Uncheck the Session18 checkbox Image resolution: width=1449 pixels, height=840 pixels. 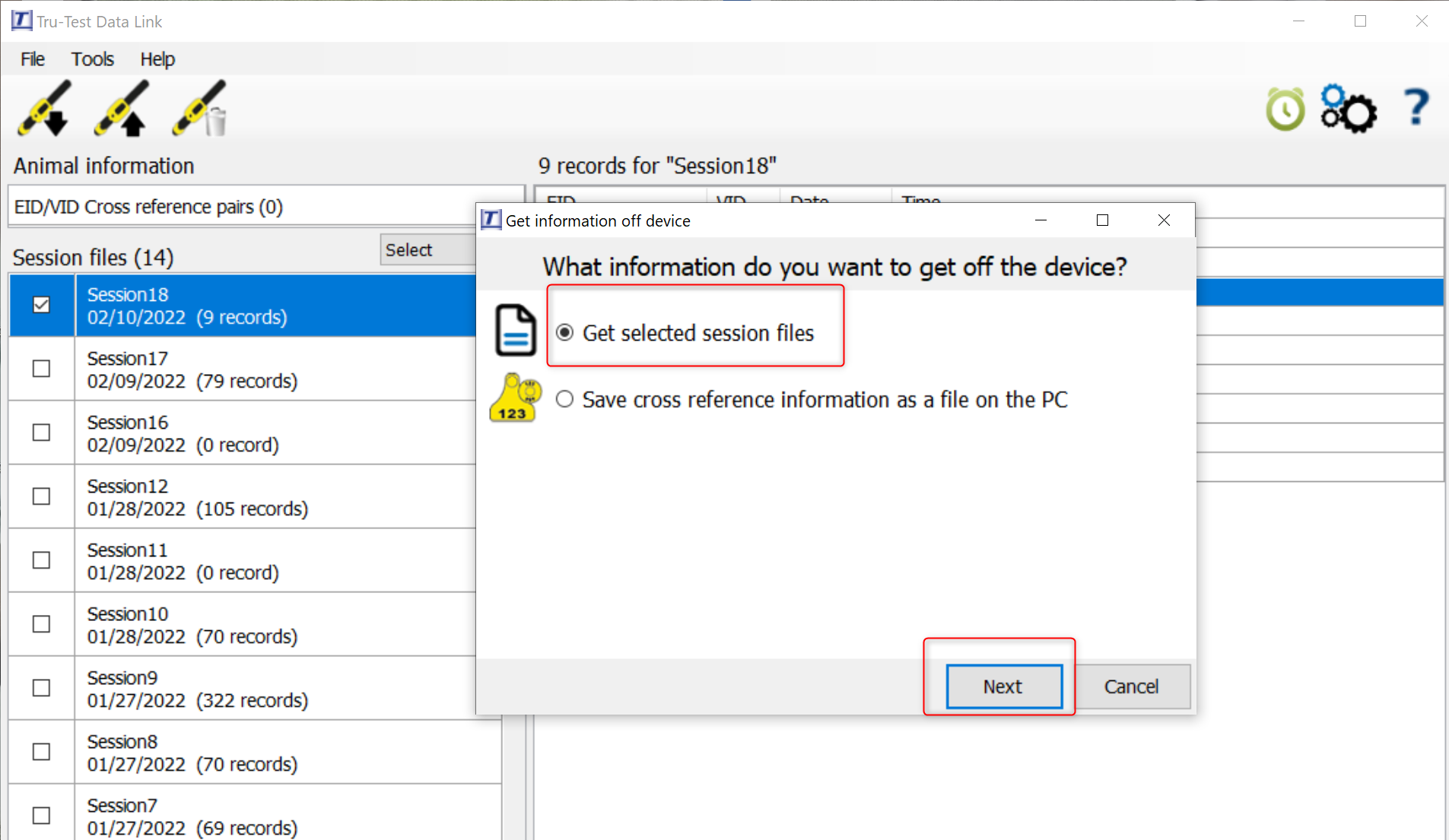click(x=41, y=305)
